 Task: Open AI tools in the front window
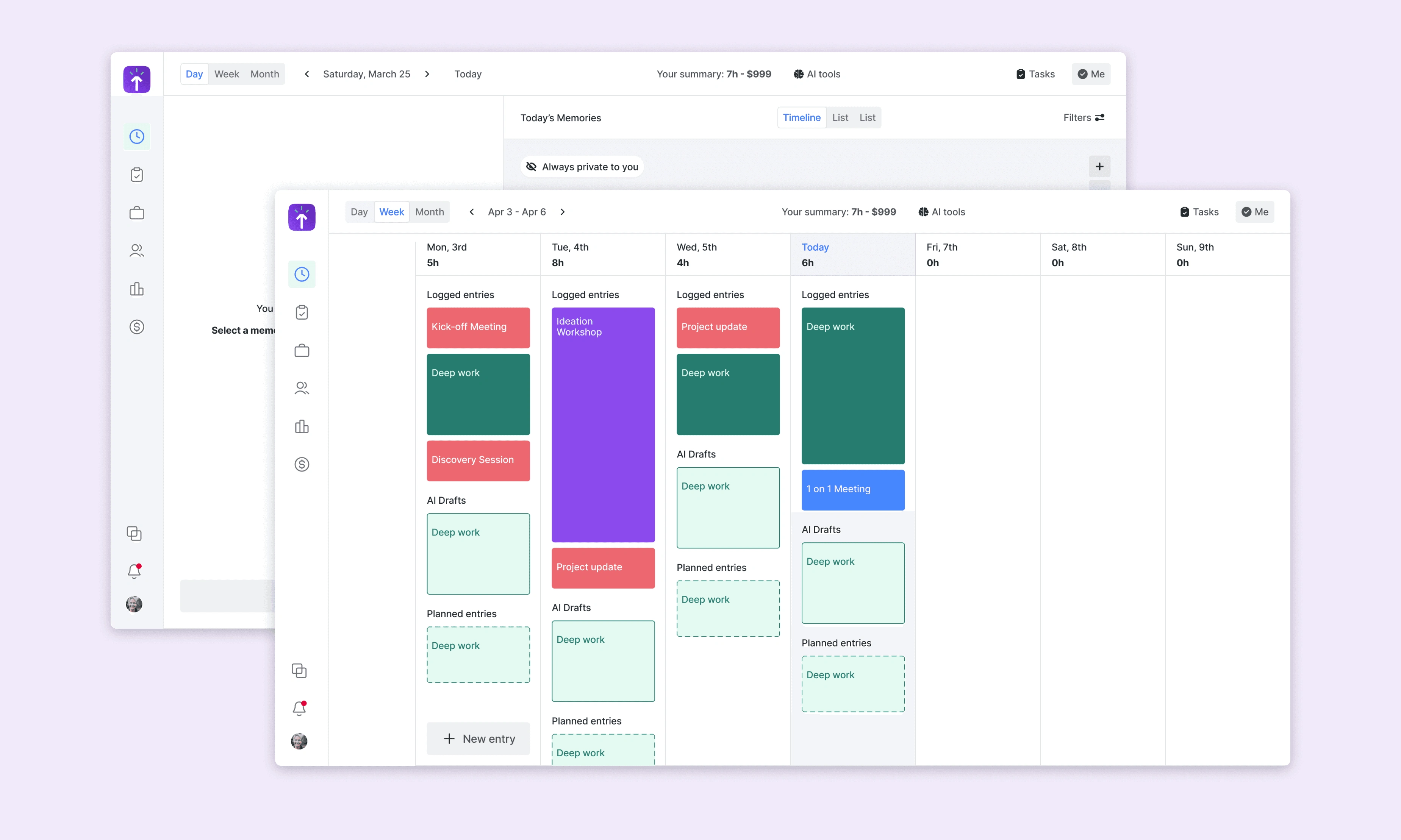(941, 212)
